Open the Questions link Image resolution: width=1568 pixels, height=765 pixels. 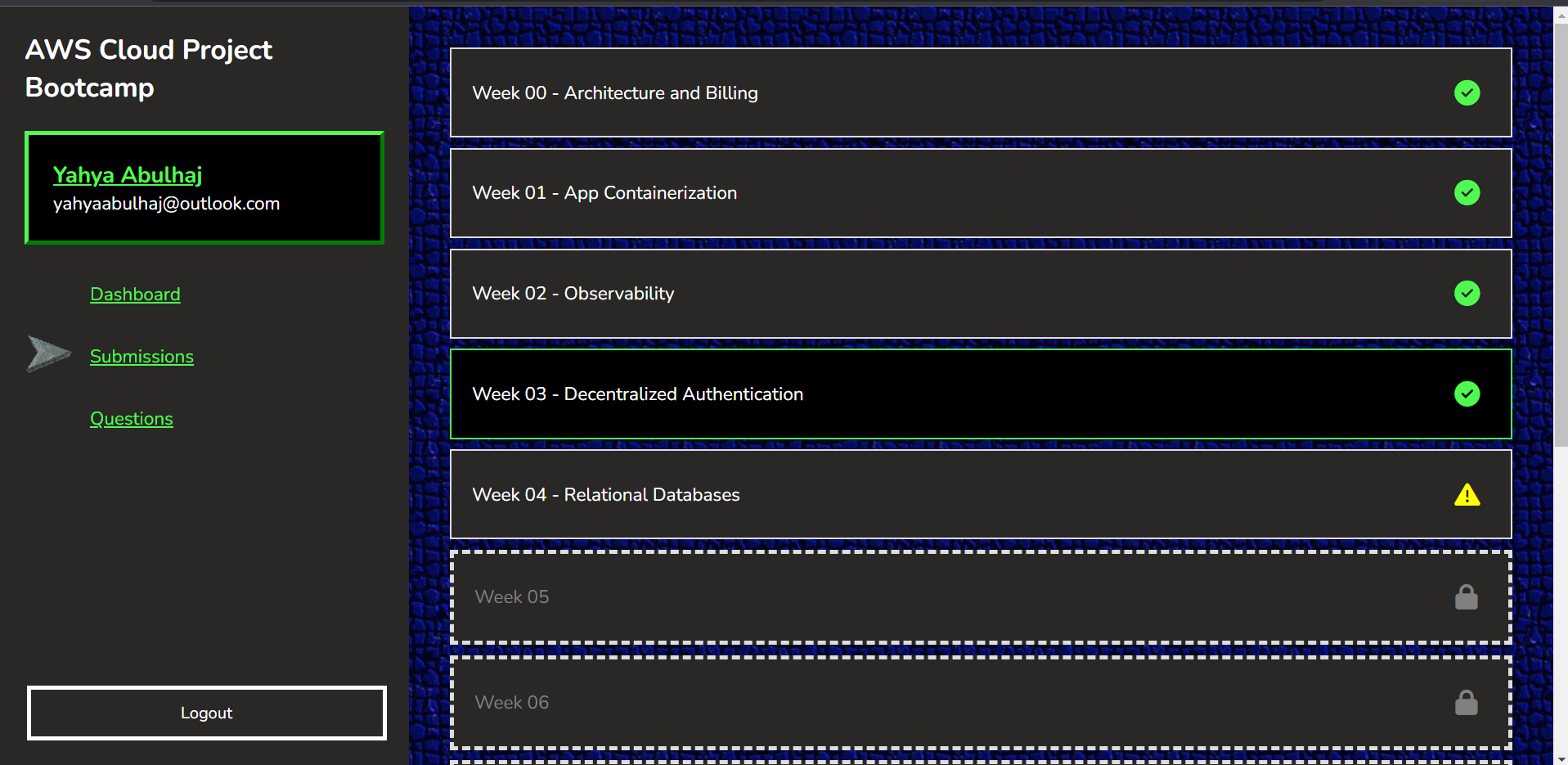pyautogui.click(x=132, y=419)
